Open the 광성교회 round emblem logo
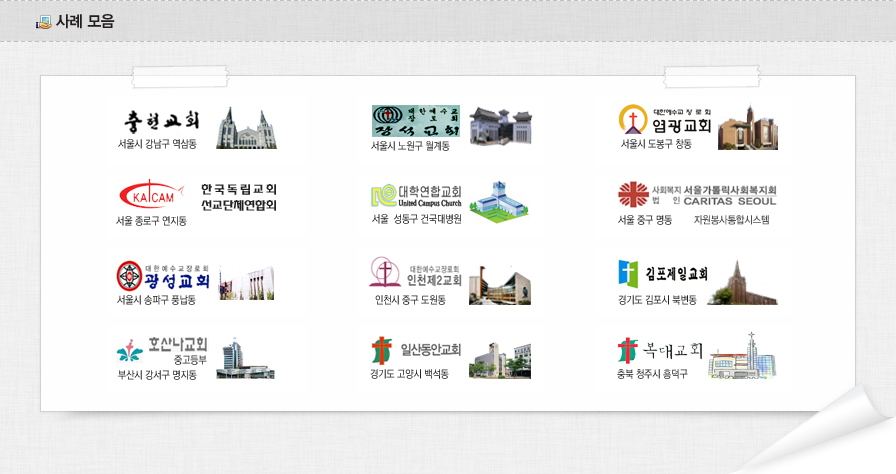This screenshot has width=896, height=474. pyautogui.click(x=129, y=276)
